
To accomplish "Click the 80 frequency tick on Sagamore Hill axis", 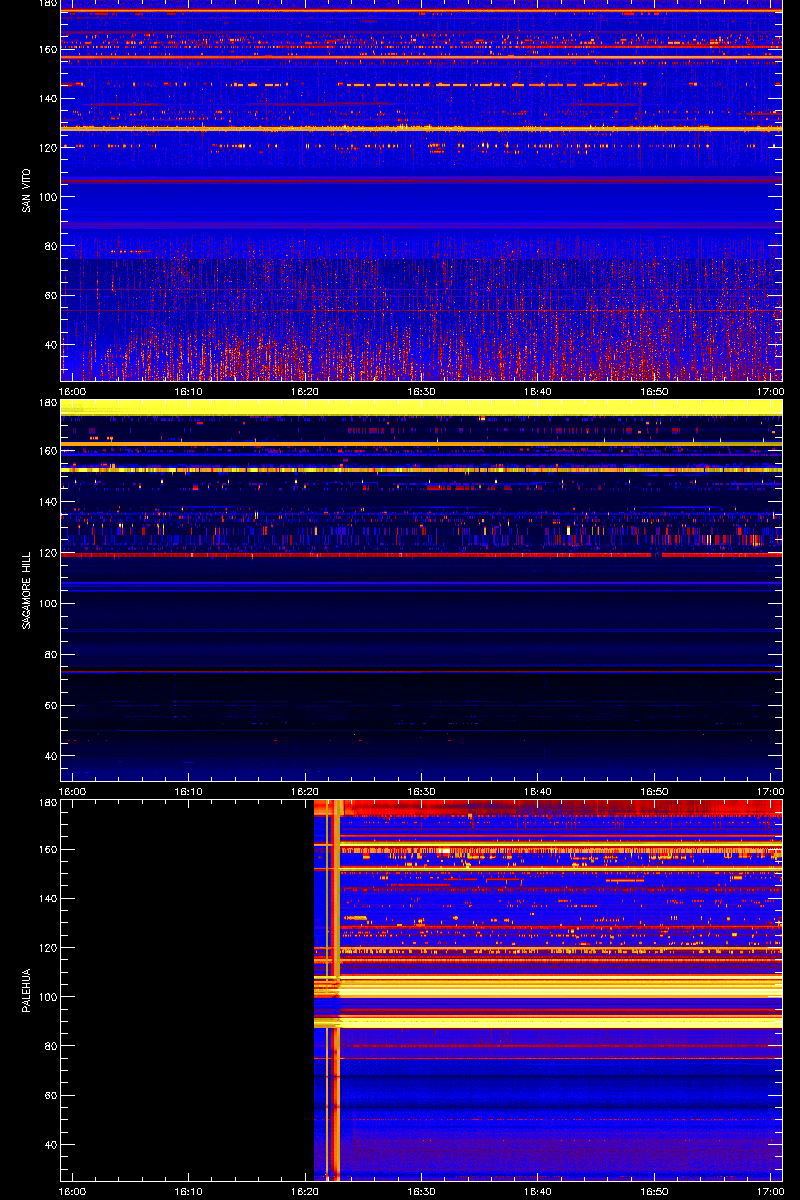I will (x=50, y=655).
